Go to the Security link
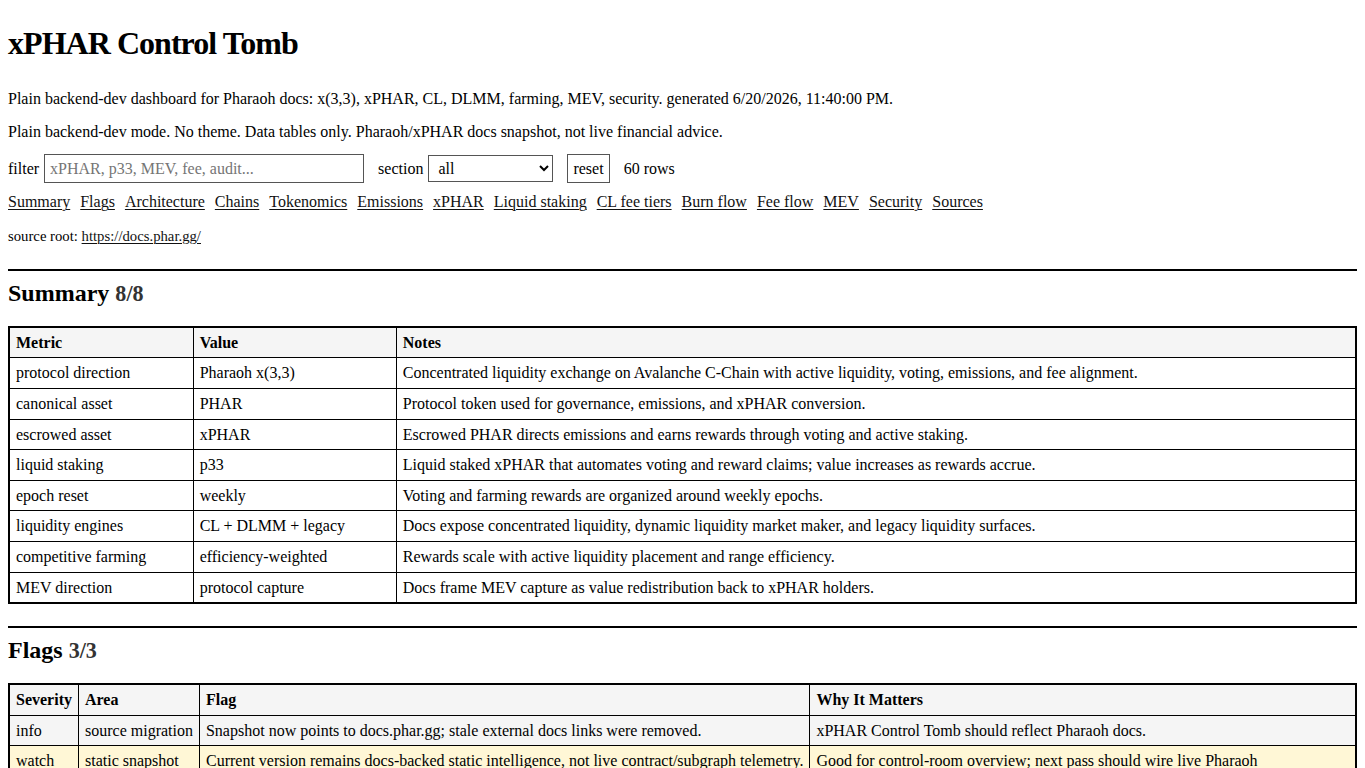The width and height of the screenshot is (1365, 768). pyautogui.click(x=895, y=202)
